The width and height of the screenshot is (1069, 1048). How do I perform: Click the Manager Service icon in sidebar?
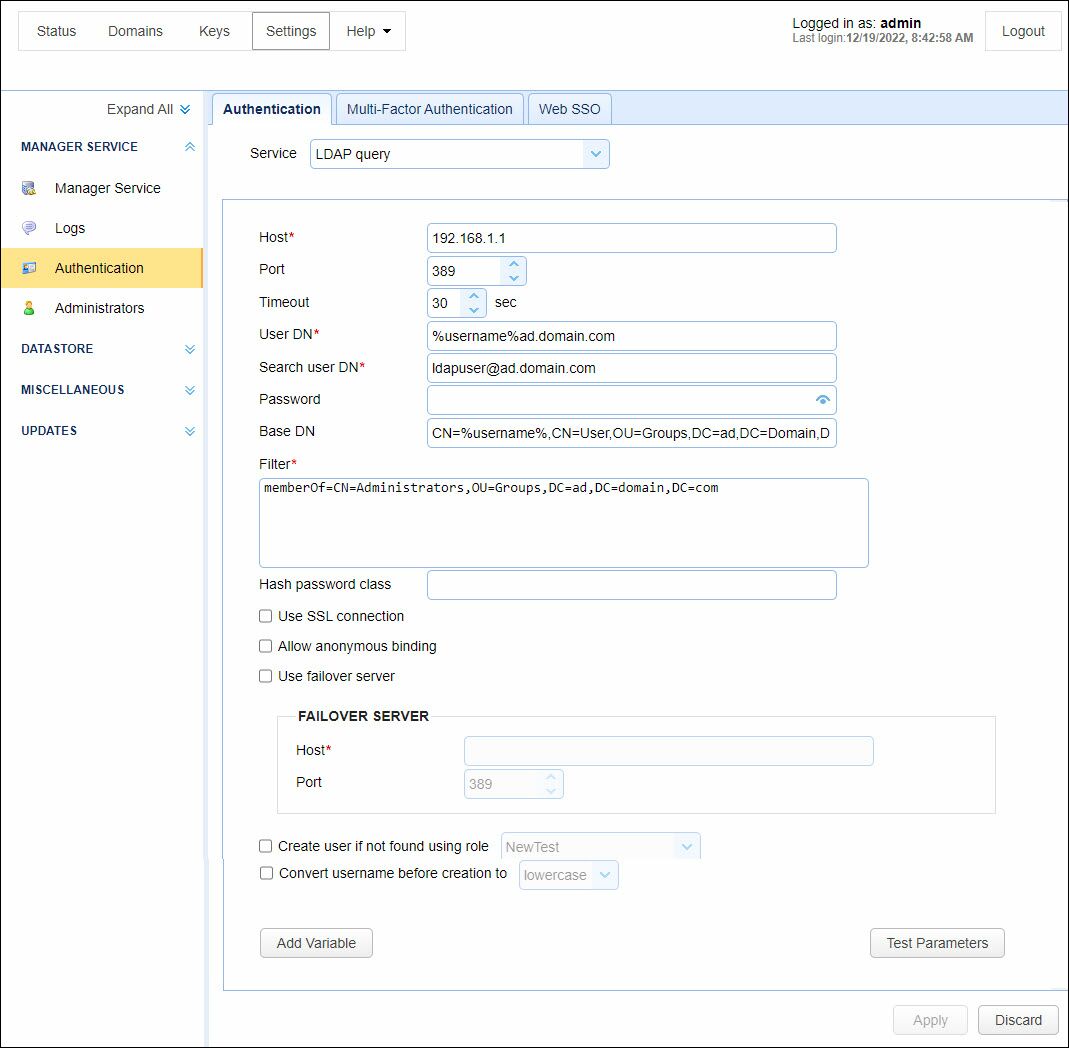pos(29,188)
